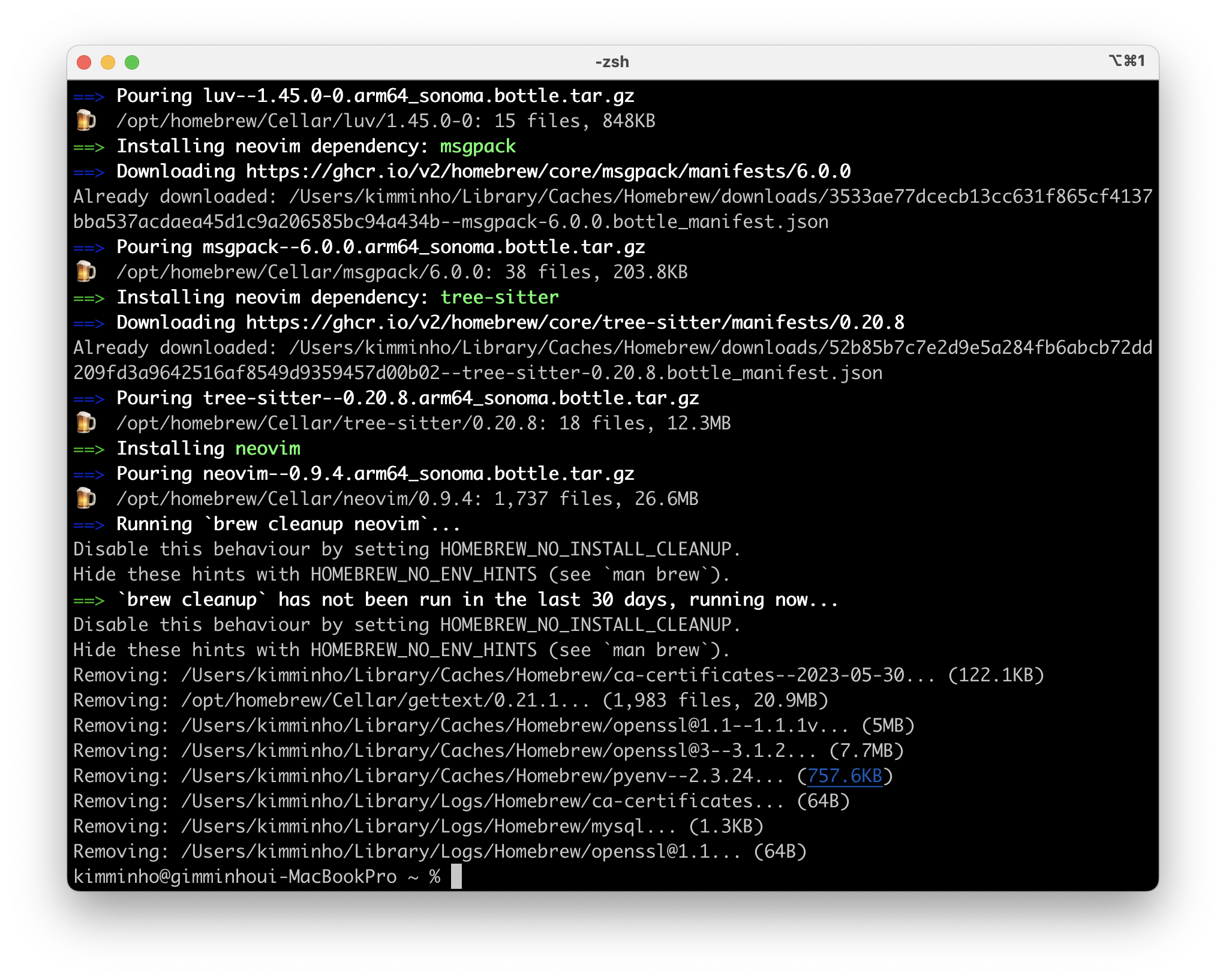This screenshot has width=1226, height=980.
Task: Click the beer mug icon next to tree-sitter path
Action: [x=86, y=423]
